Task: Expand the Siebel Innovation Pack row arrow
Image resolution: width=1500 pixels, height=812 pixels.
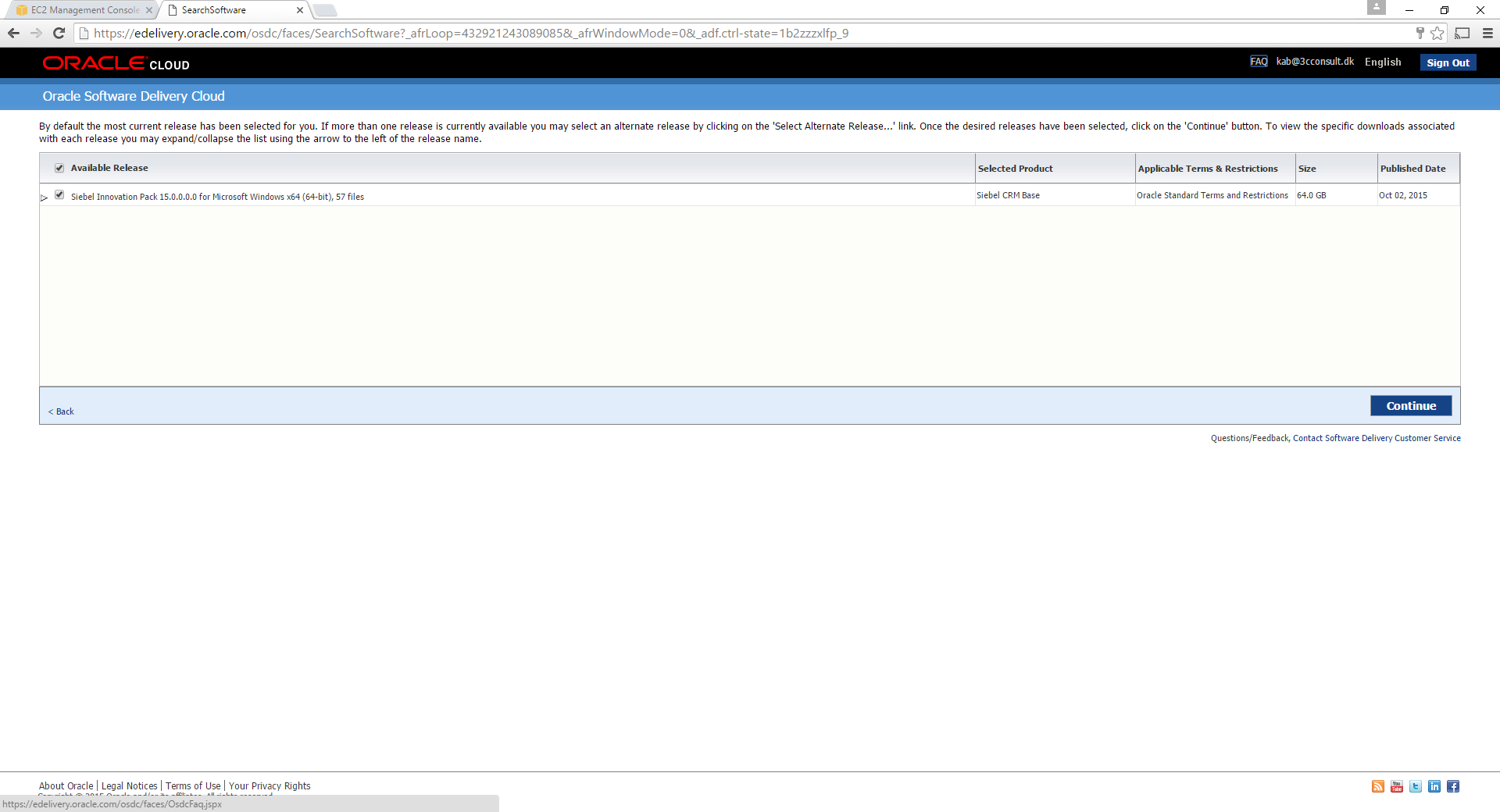Action: point(45,198)
